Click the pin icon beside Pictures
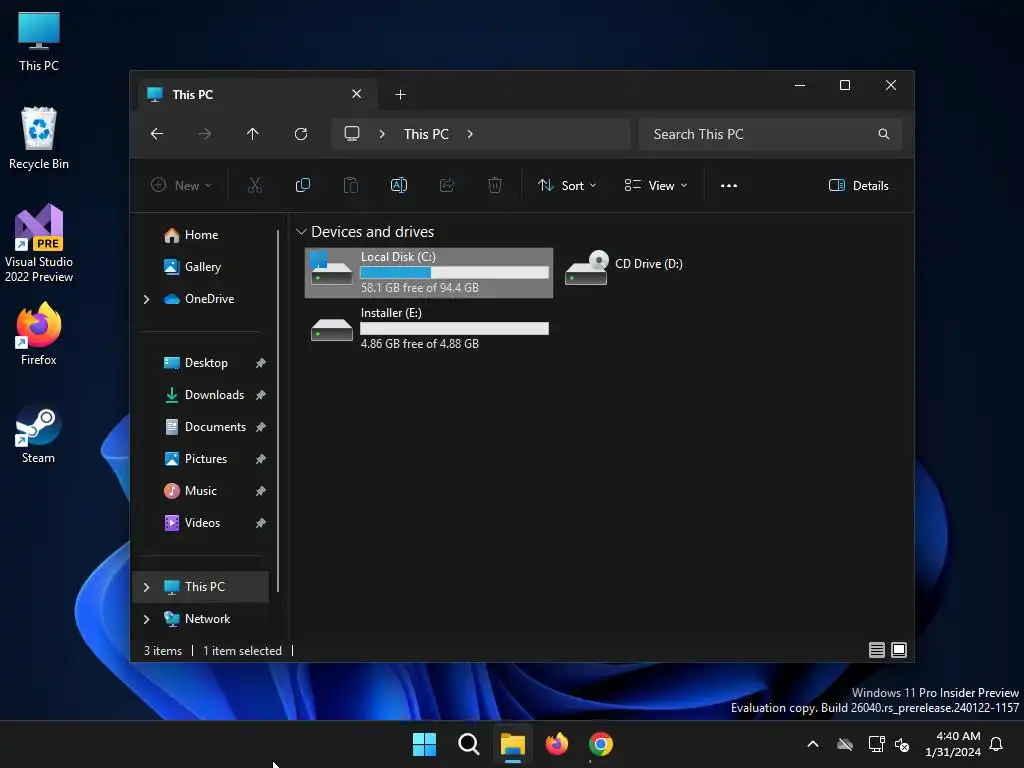Image resolution: width=1024 pixels, height=768 pixels. click(261, 459)
